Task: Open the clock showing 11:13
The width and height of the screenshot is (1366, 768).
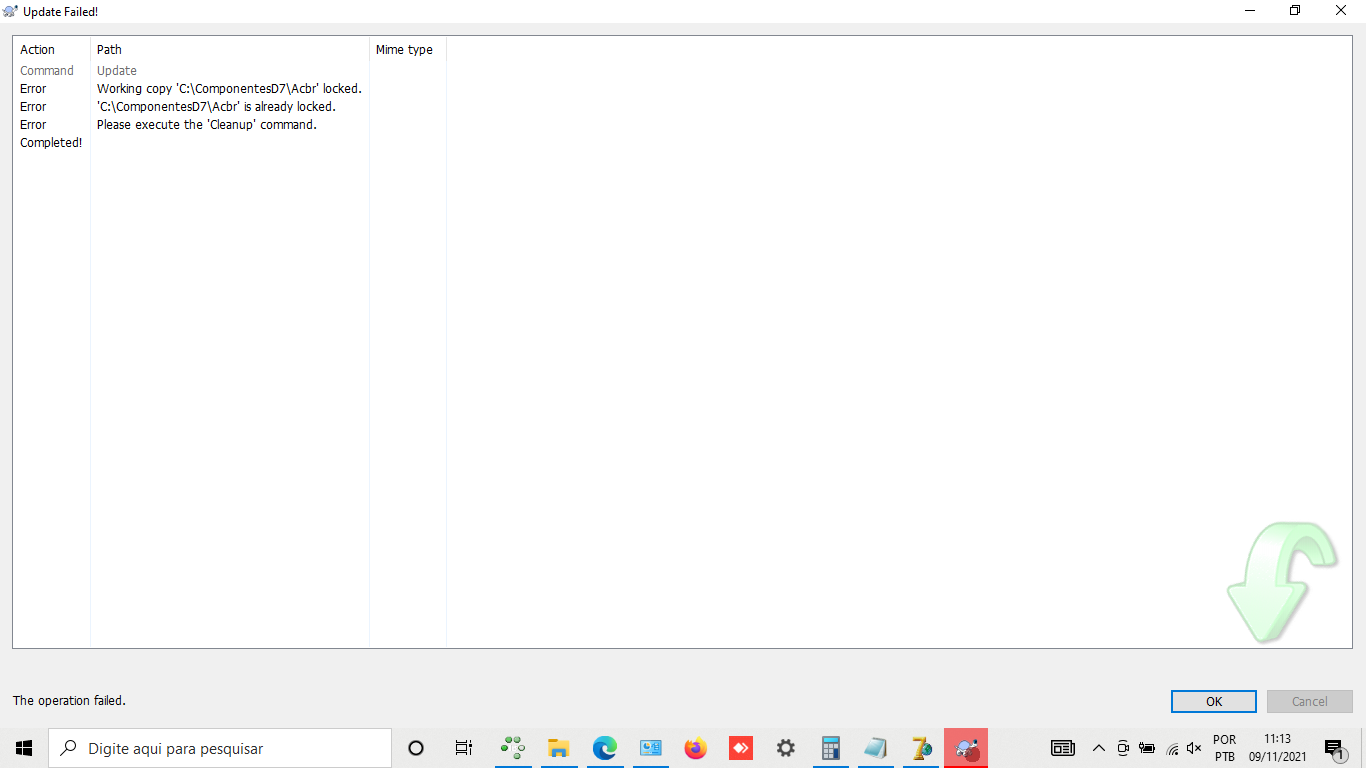Action: [1277, 748]
